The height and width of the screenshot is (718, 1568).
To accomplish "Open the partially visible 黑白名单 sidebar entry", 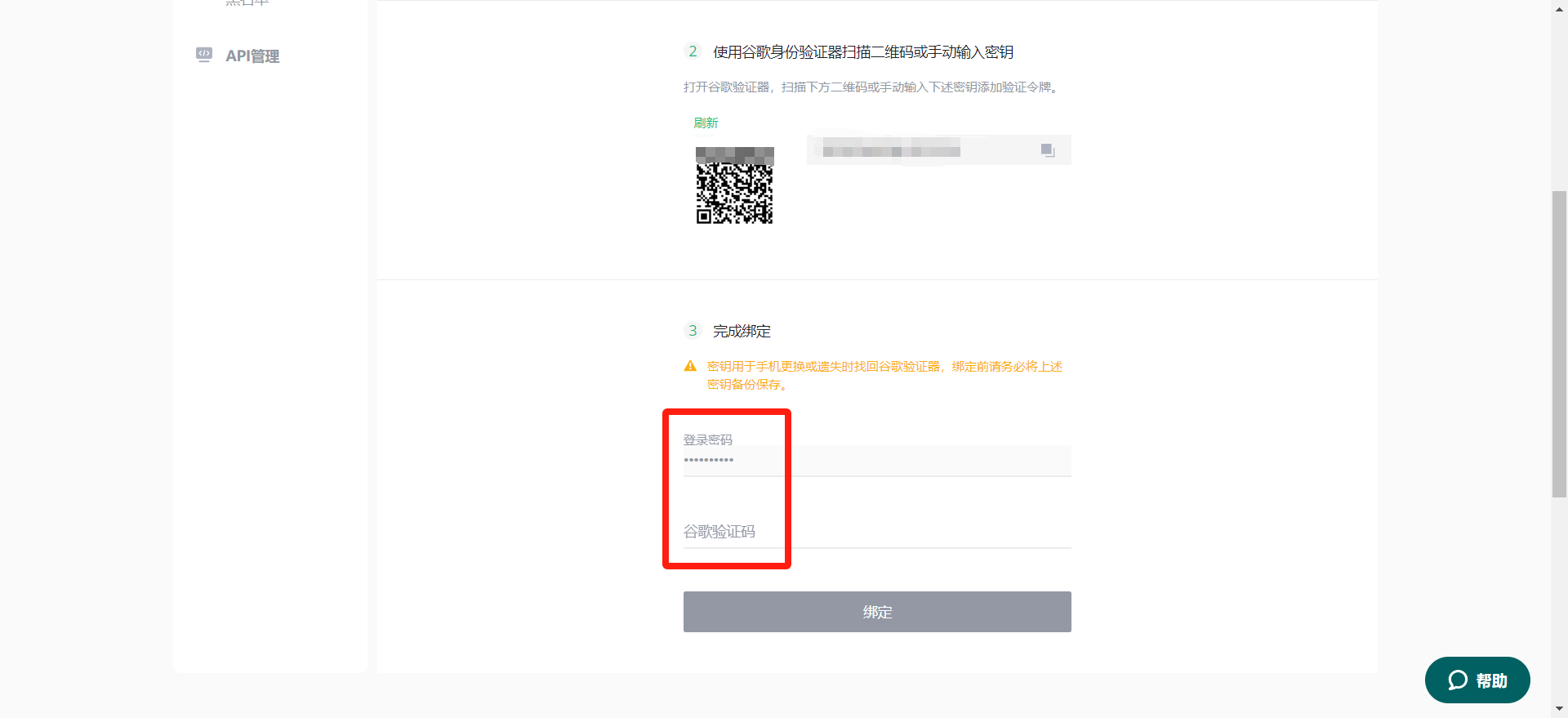I will click(x=247, y=2).
